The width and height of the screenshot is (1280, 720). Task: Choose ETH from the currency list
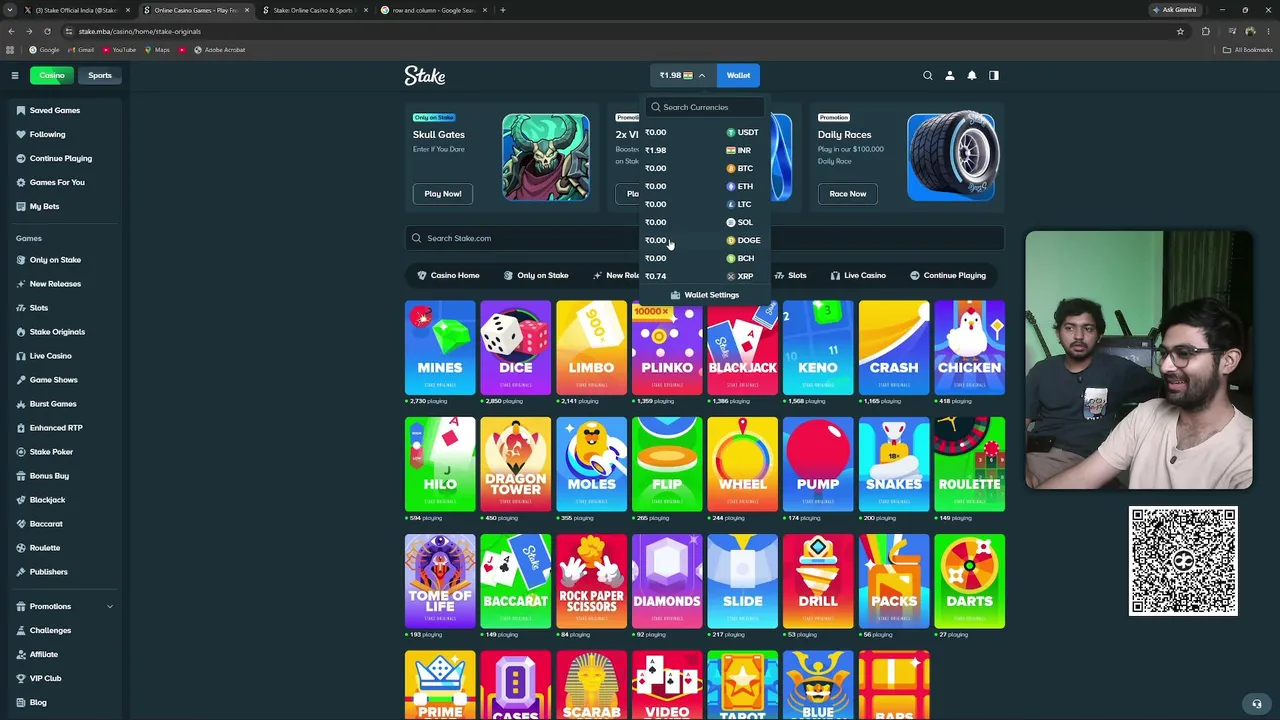(705, 186)
